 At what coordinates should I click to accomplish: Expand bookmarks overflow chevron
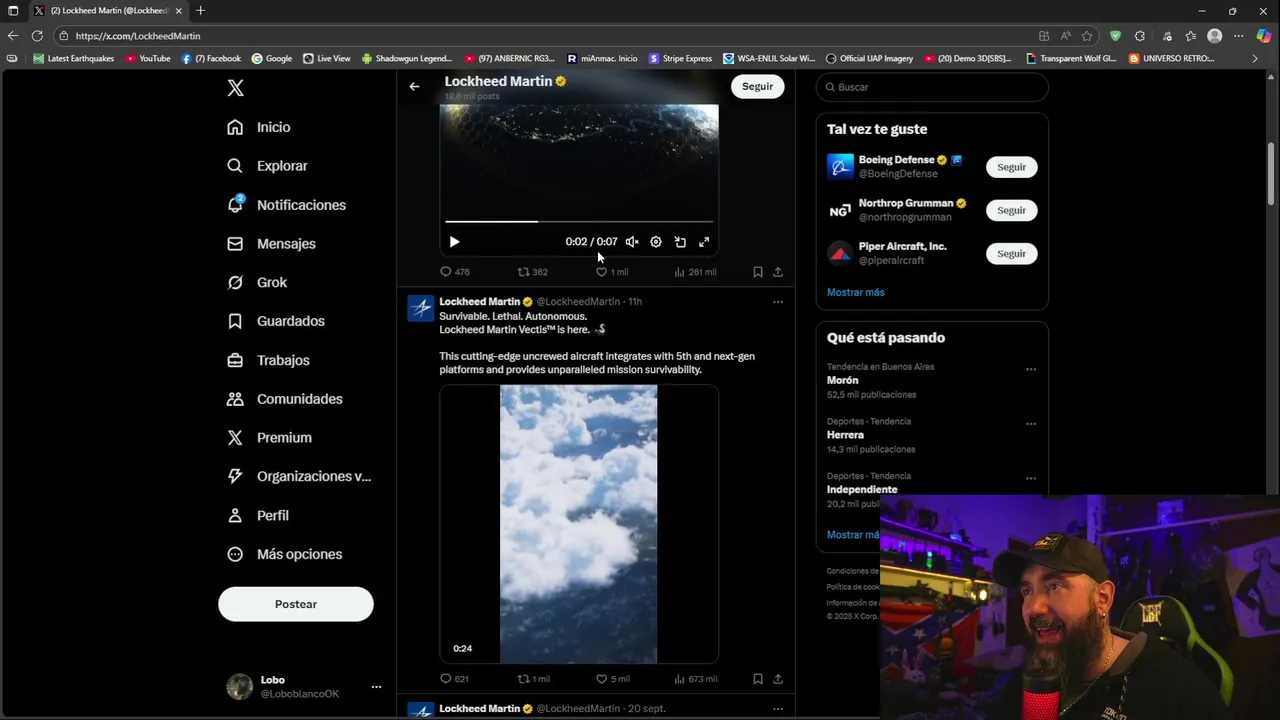pos(1255,59)
